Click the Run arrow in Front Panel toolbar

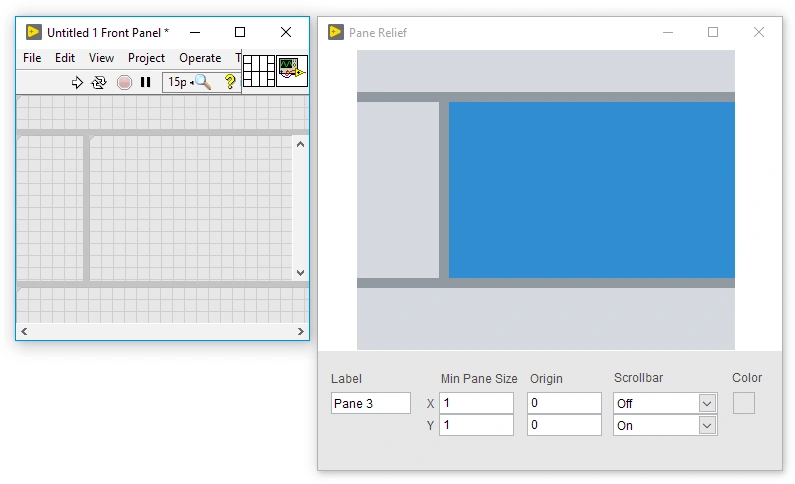pyautogui.click(x=77, y=82)
